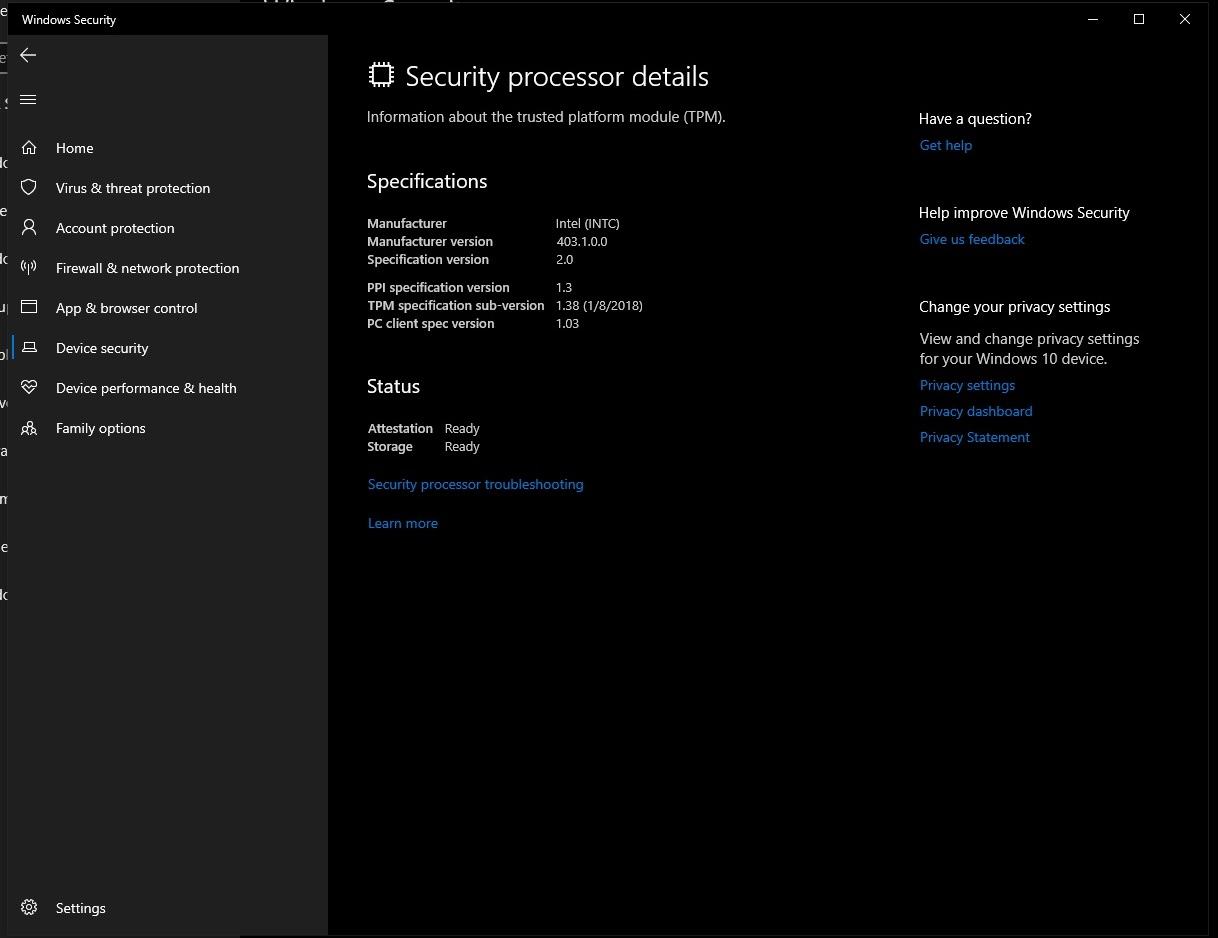Click the Change your privacy settings heading
Screen dimensions: 1218x938
1014,306
